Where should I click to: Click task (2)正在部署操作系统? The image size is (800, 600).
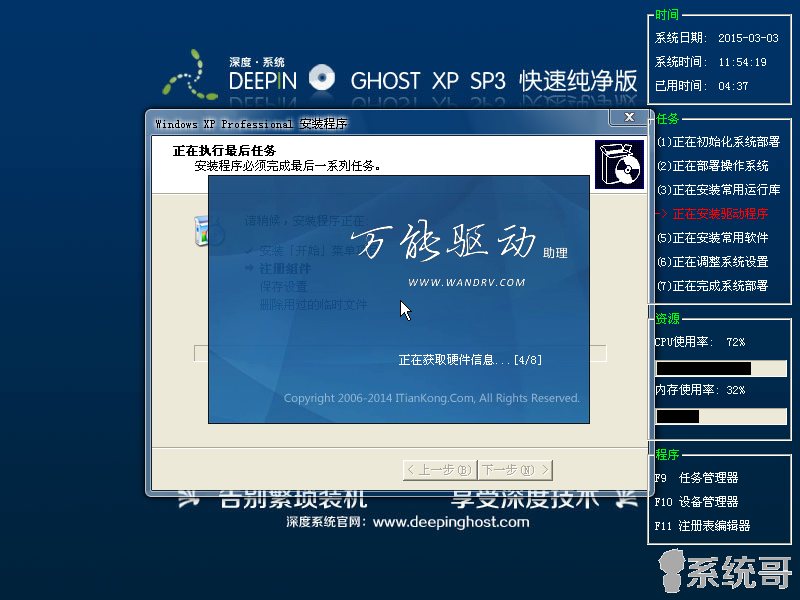coord(713,166)
